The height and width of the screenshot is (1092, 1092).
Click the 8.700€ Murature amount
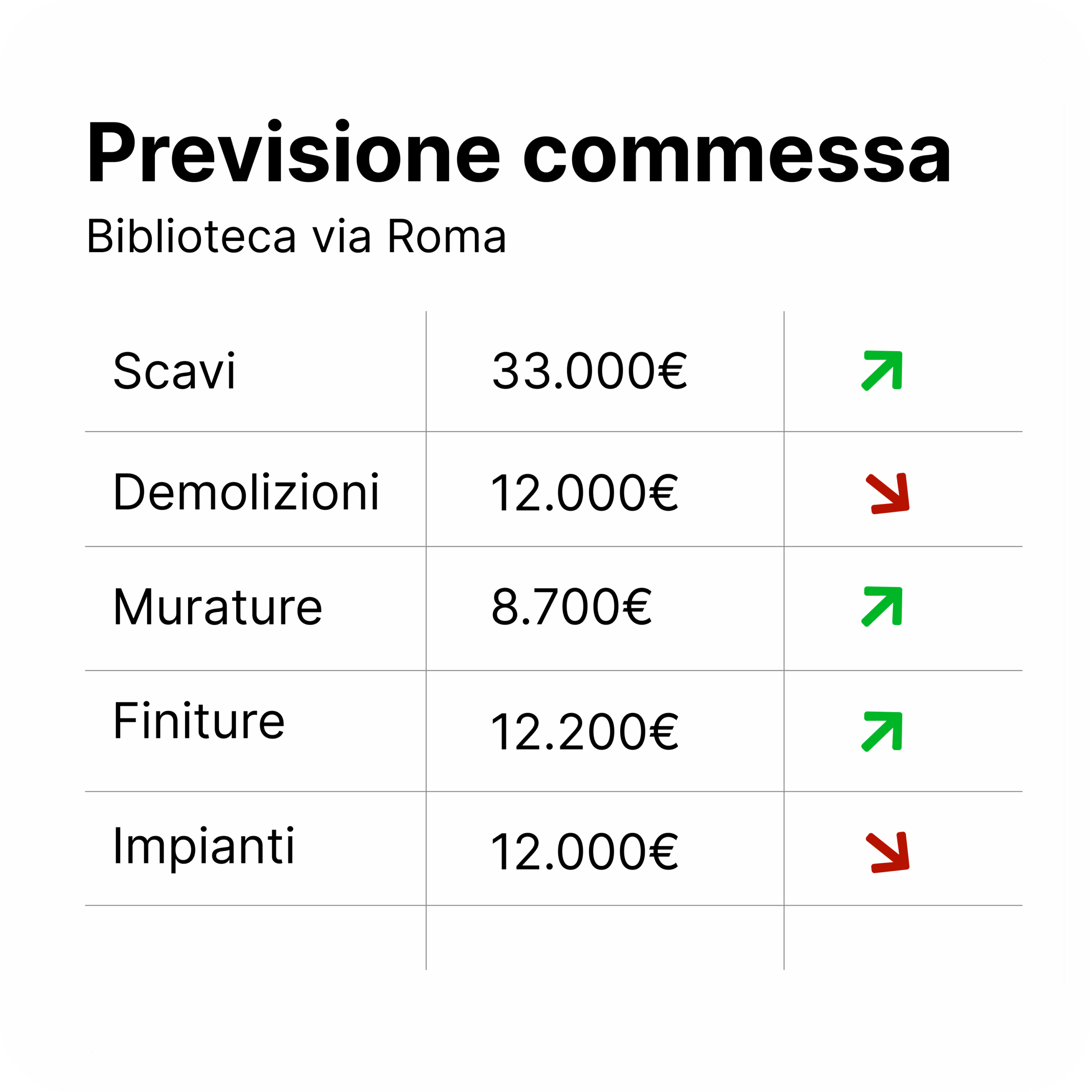click(x=572, y=607)
